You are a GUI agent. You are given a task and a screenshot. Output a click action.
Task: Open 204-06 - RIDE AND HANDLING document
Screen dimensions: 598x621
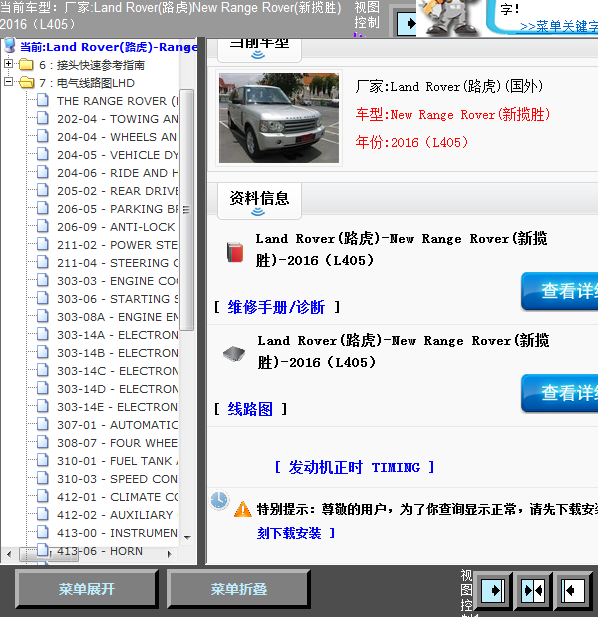(118, 173)
